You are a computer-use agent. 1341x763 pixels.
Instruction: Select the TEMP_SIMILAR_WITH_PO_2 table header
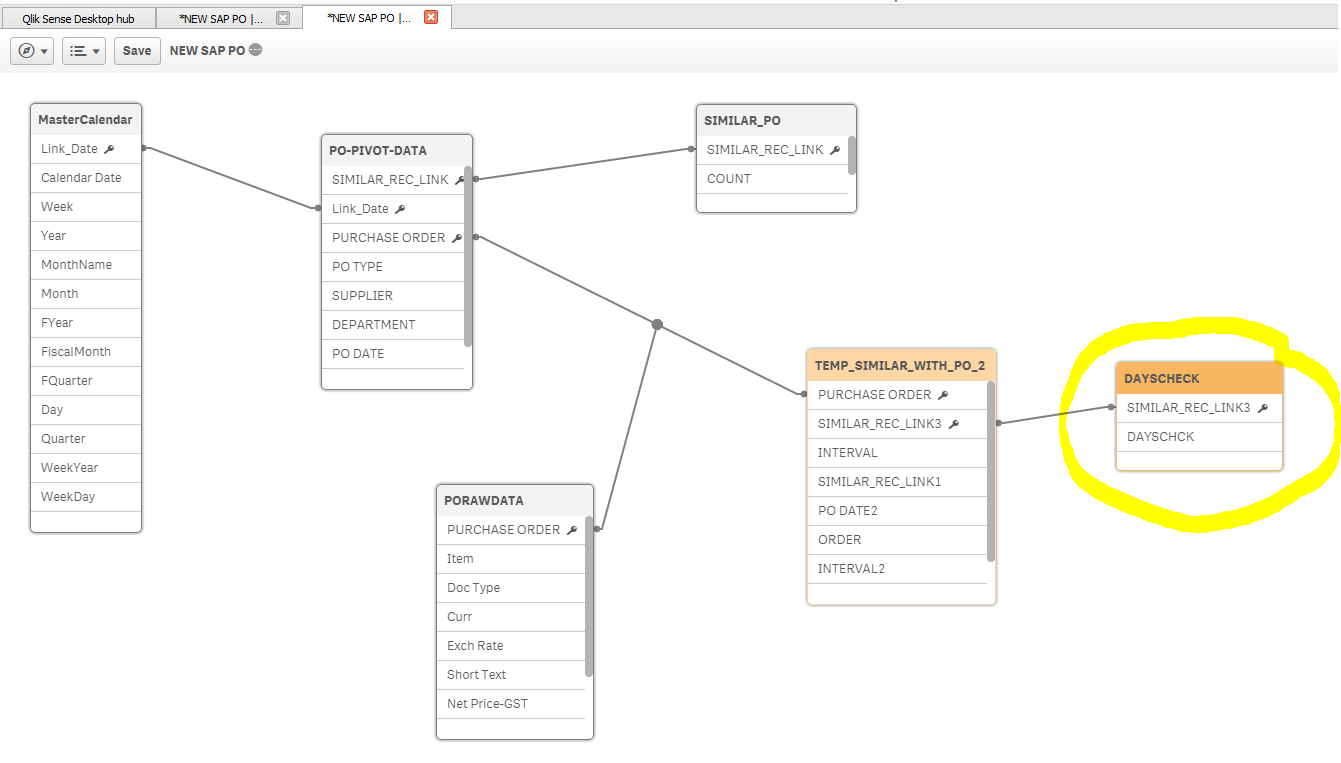pyautogui.click(x=901, y=365)
